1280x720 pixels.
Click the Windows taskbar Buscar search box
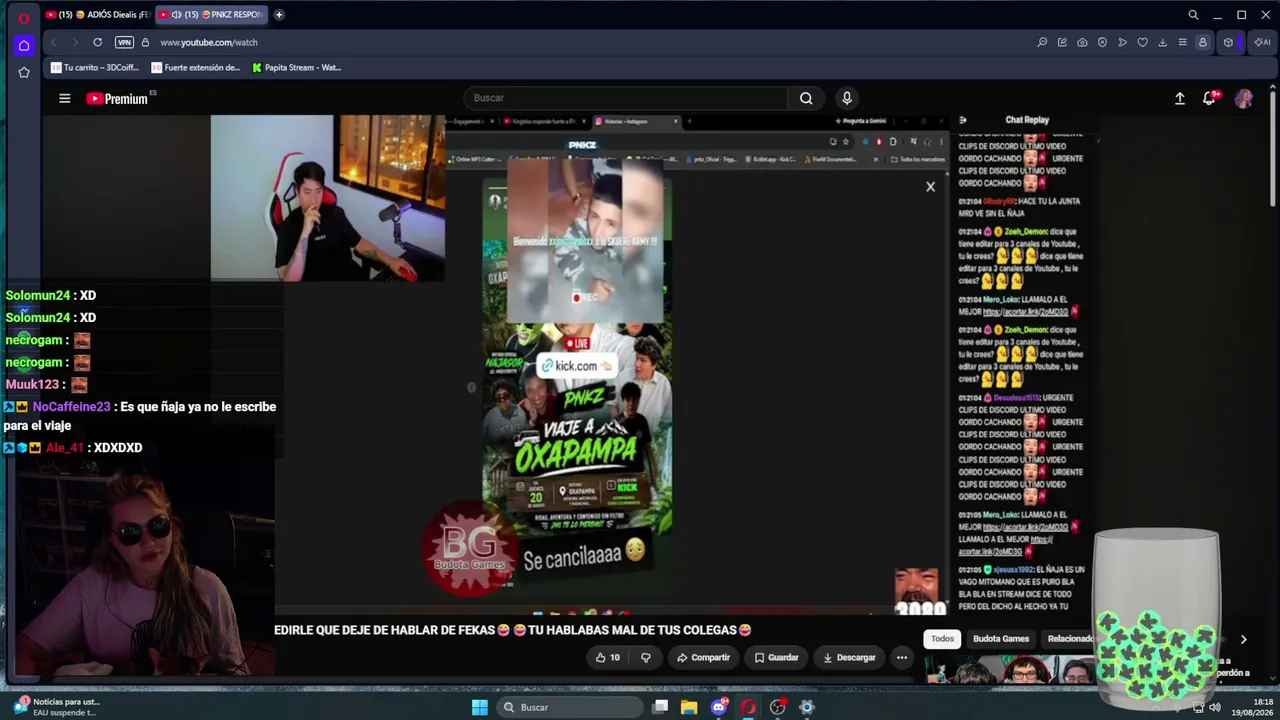[x=570, y=707]
